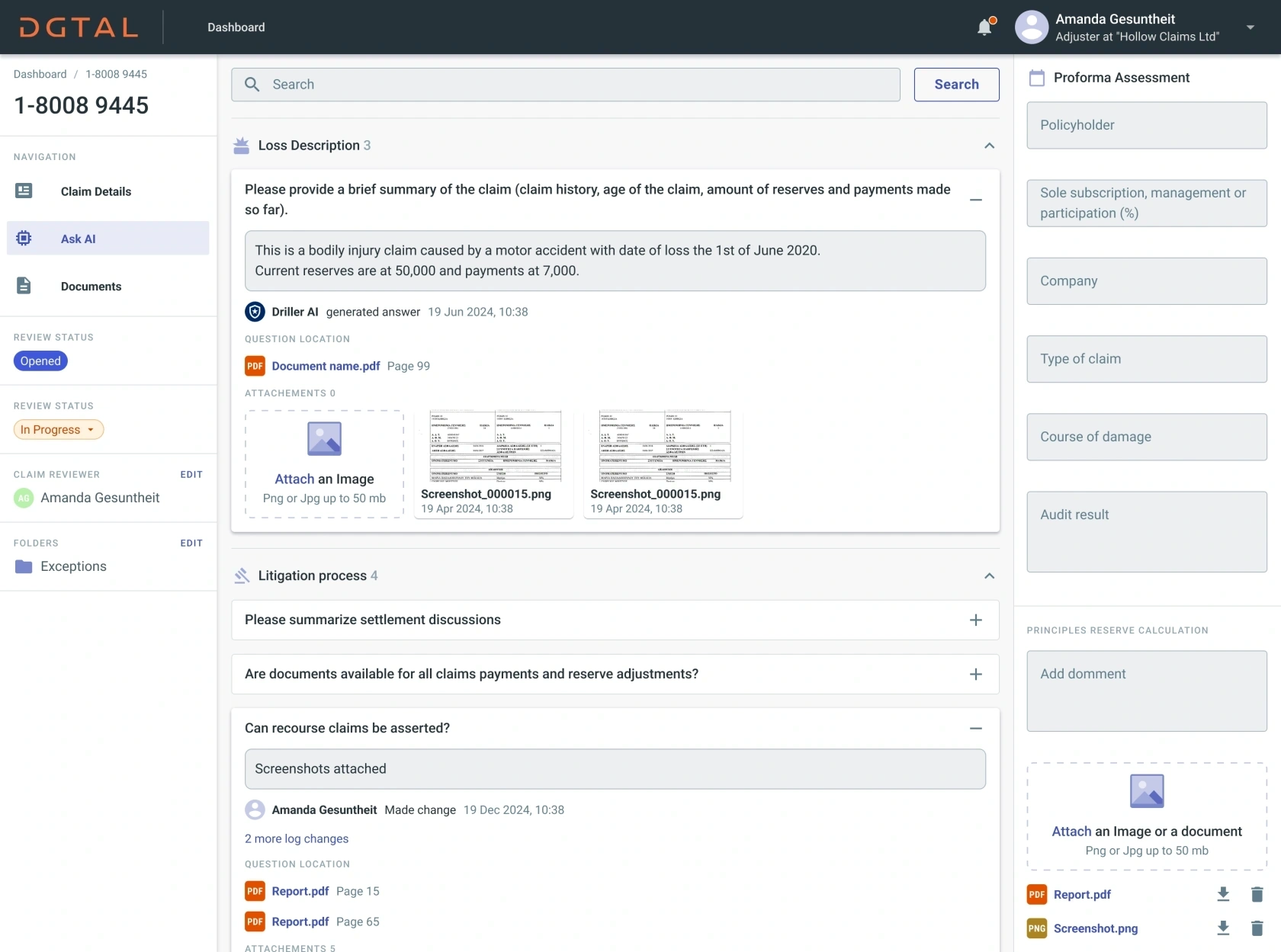Click the DGTAL logo
The width and height of the screenshot is (1281, 952).
click(79, 27)
